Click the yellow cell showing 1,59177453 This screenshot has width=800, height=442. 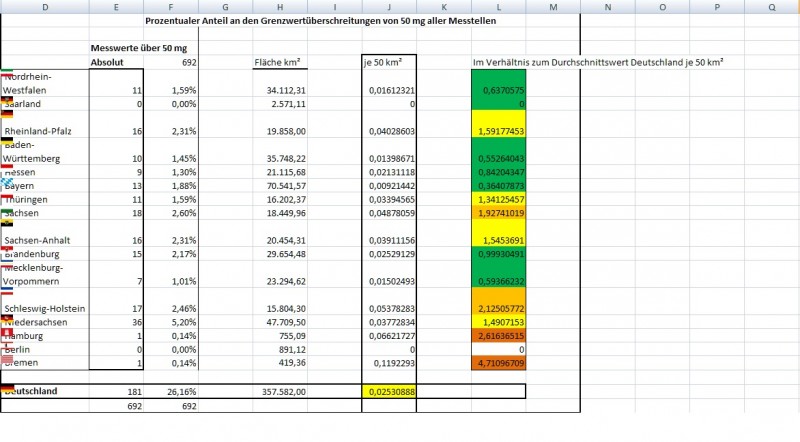498,130
